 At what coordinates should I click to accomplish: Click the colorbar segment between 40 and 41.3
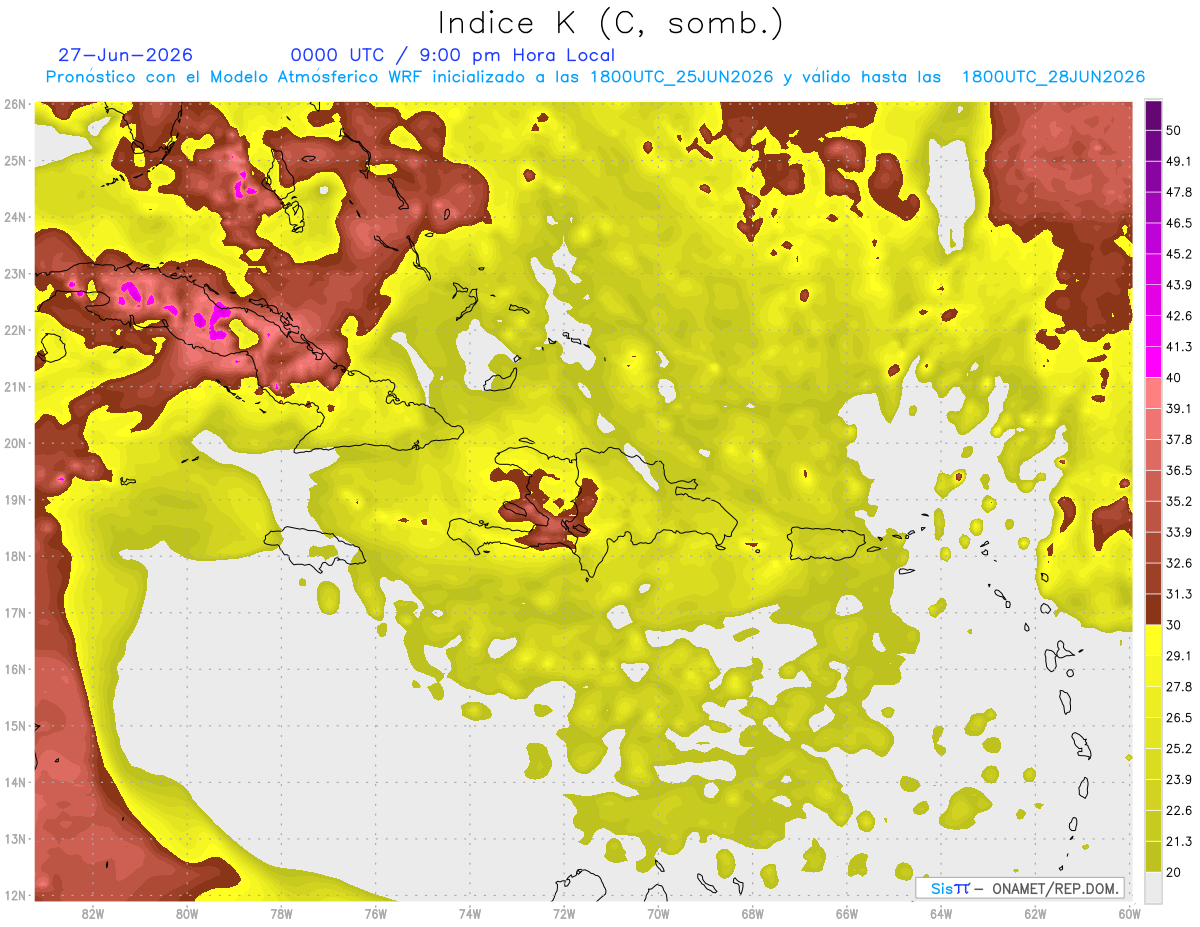point(1153,362)
